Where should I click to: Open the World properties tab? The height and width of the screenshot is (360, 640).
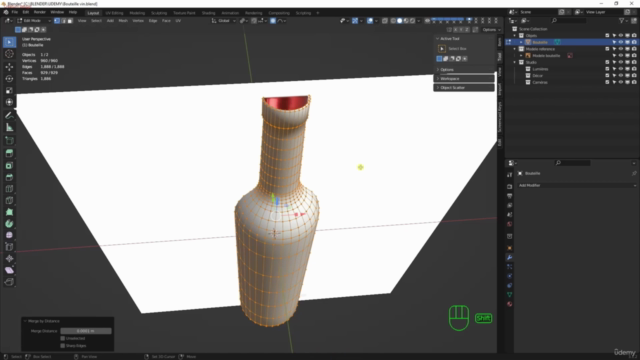tap(509, 224)
